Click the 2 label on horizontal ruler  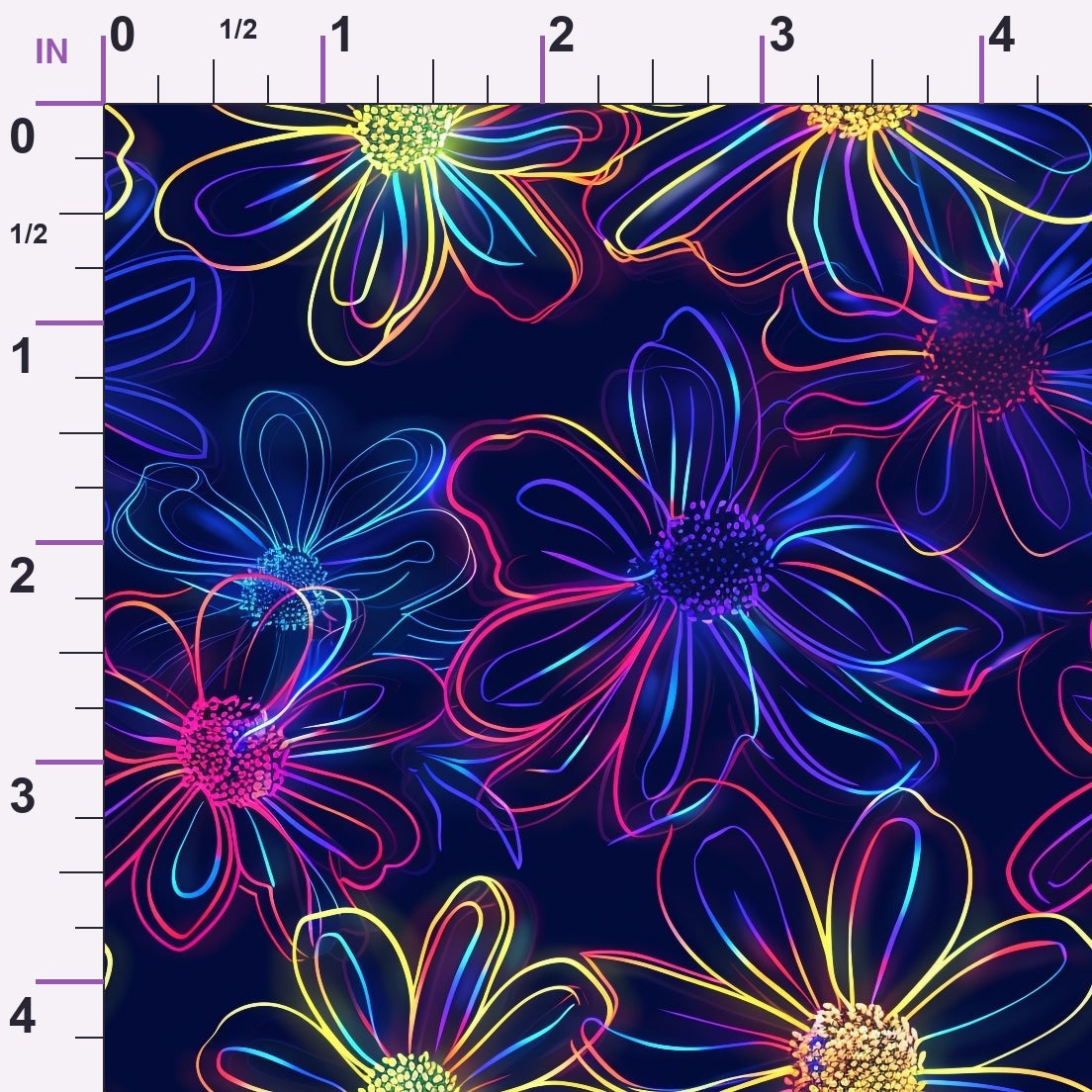click(561, 35)
